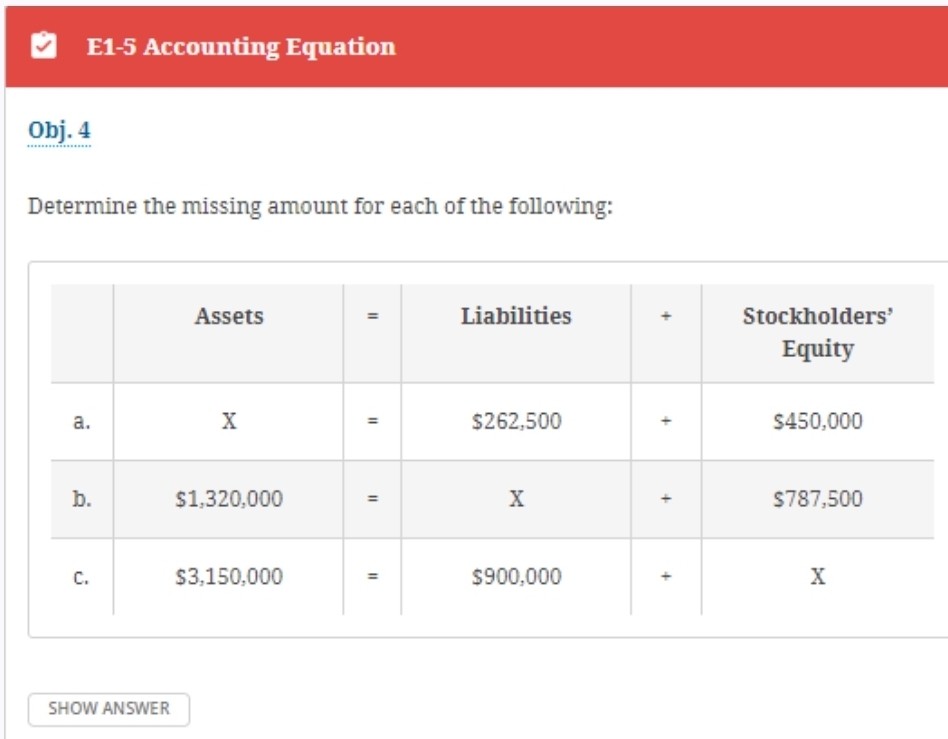Select the $3,150,000 assets value

pos(227,573)
